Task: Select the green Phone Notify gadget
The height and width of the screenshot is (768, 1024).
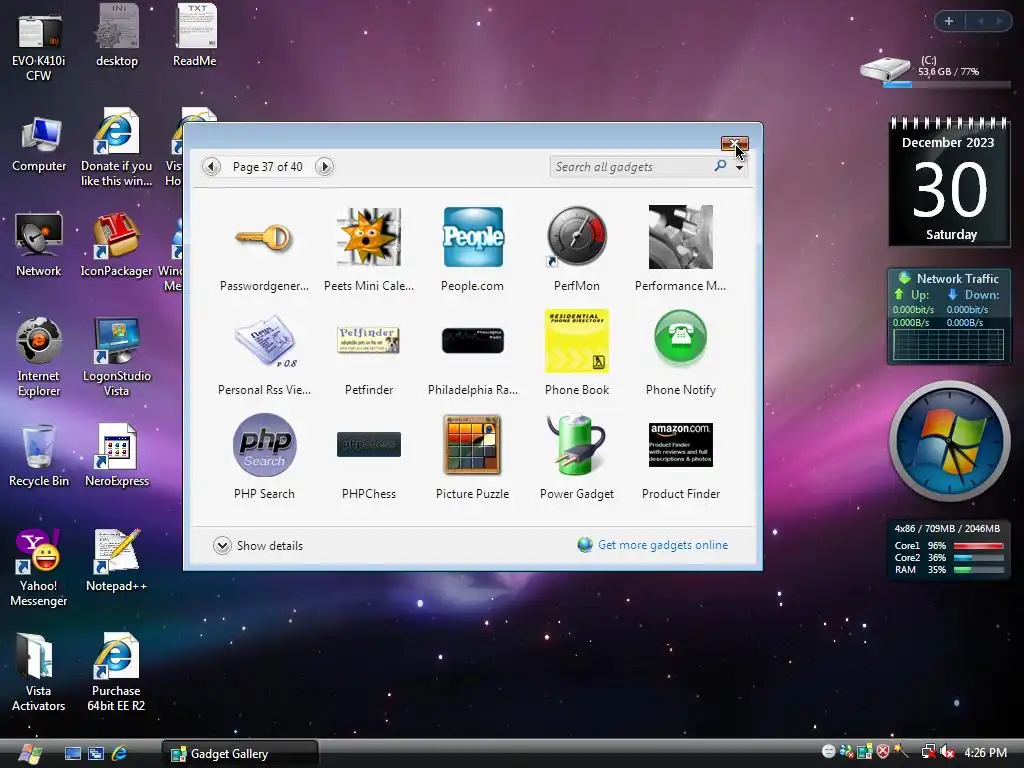Action: (680, 338)
